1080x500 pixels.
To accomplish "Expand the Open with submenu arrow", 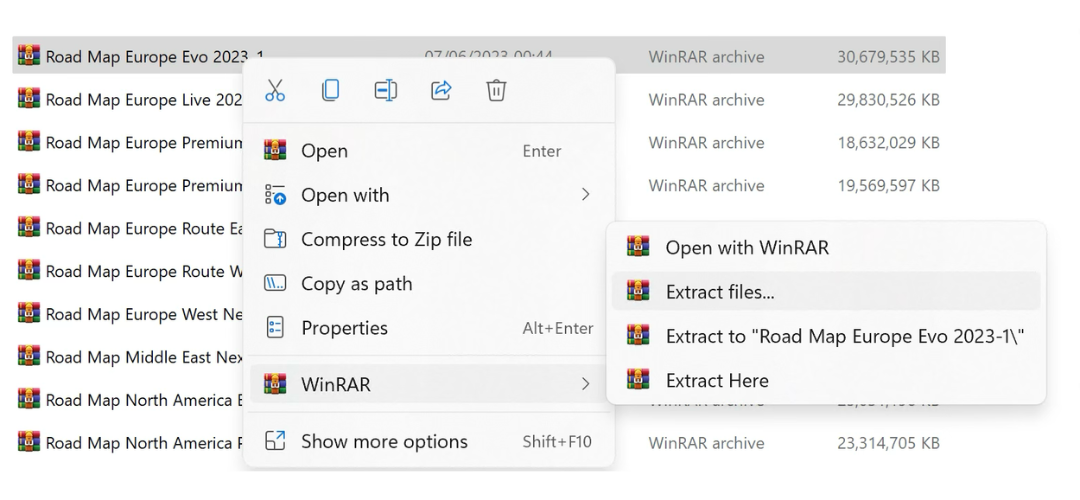I will pyautogui.click(x=586, y=195).
